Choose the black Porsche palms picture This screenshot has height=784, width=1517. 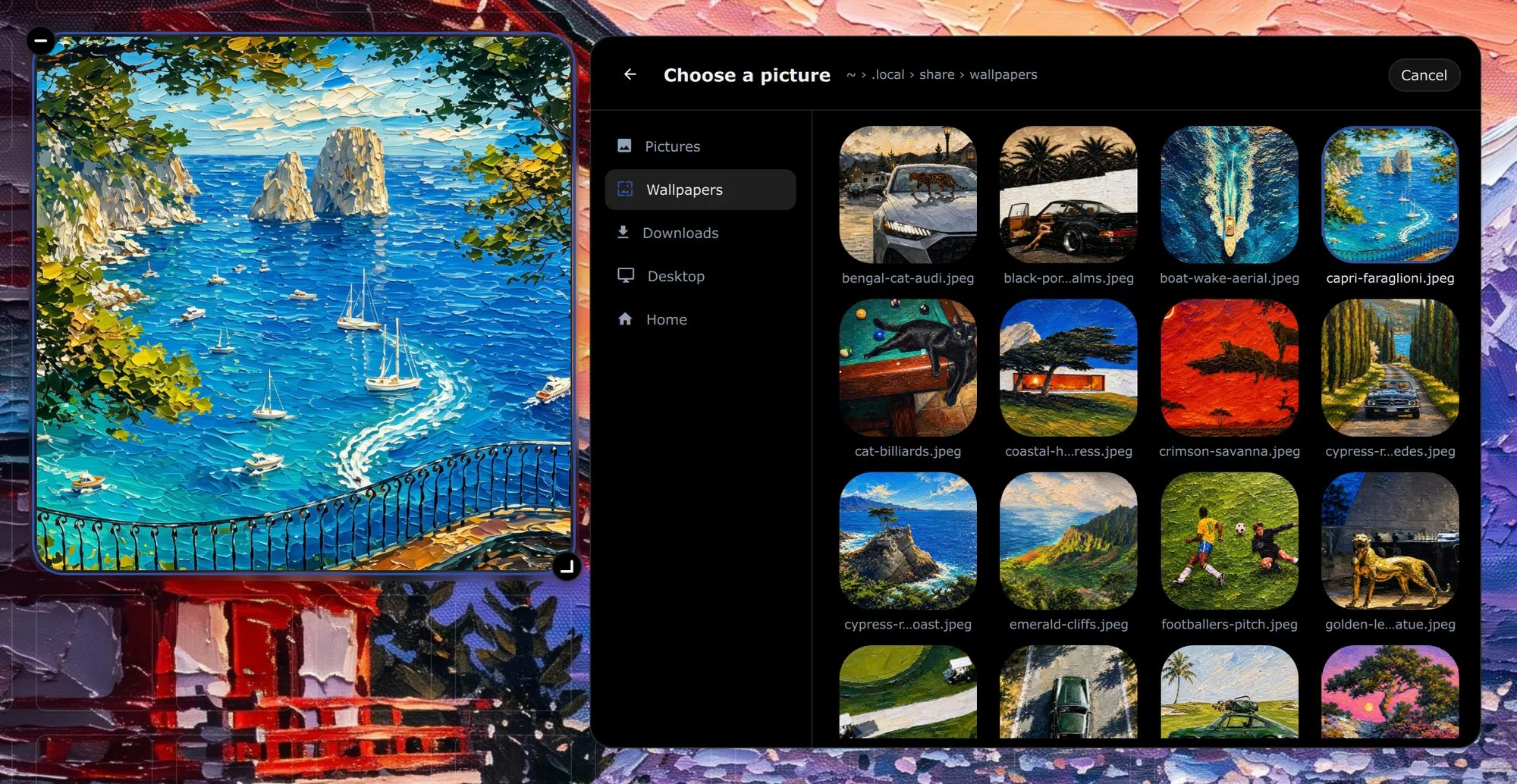point(1069,195)
